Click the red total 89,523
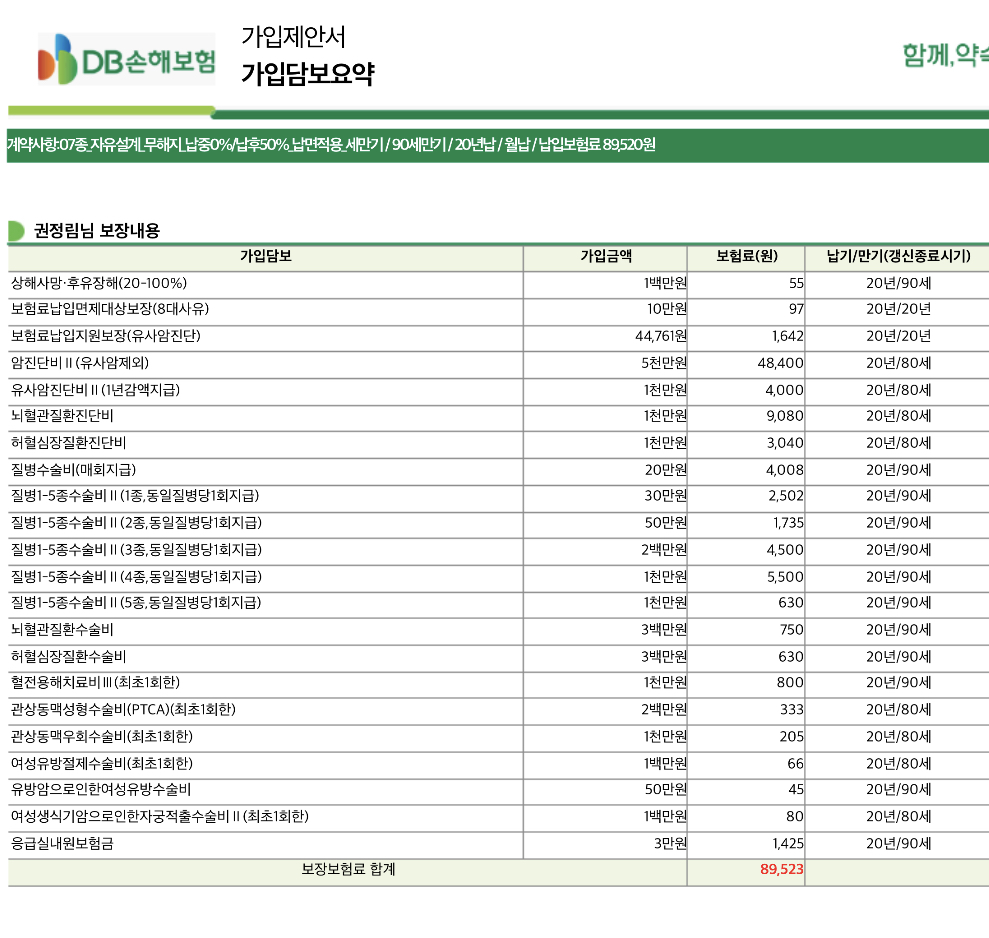989x938 pixels. pyautogui.click(x=781, y=870)
